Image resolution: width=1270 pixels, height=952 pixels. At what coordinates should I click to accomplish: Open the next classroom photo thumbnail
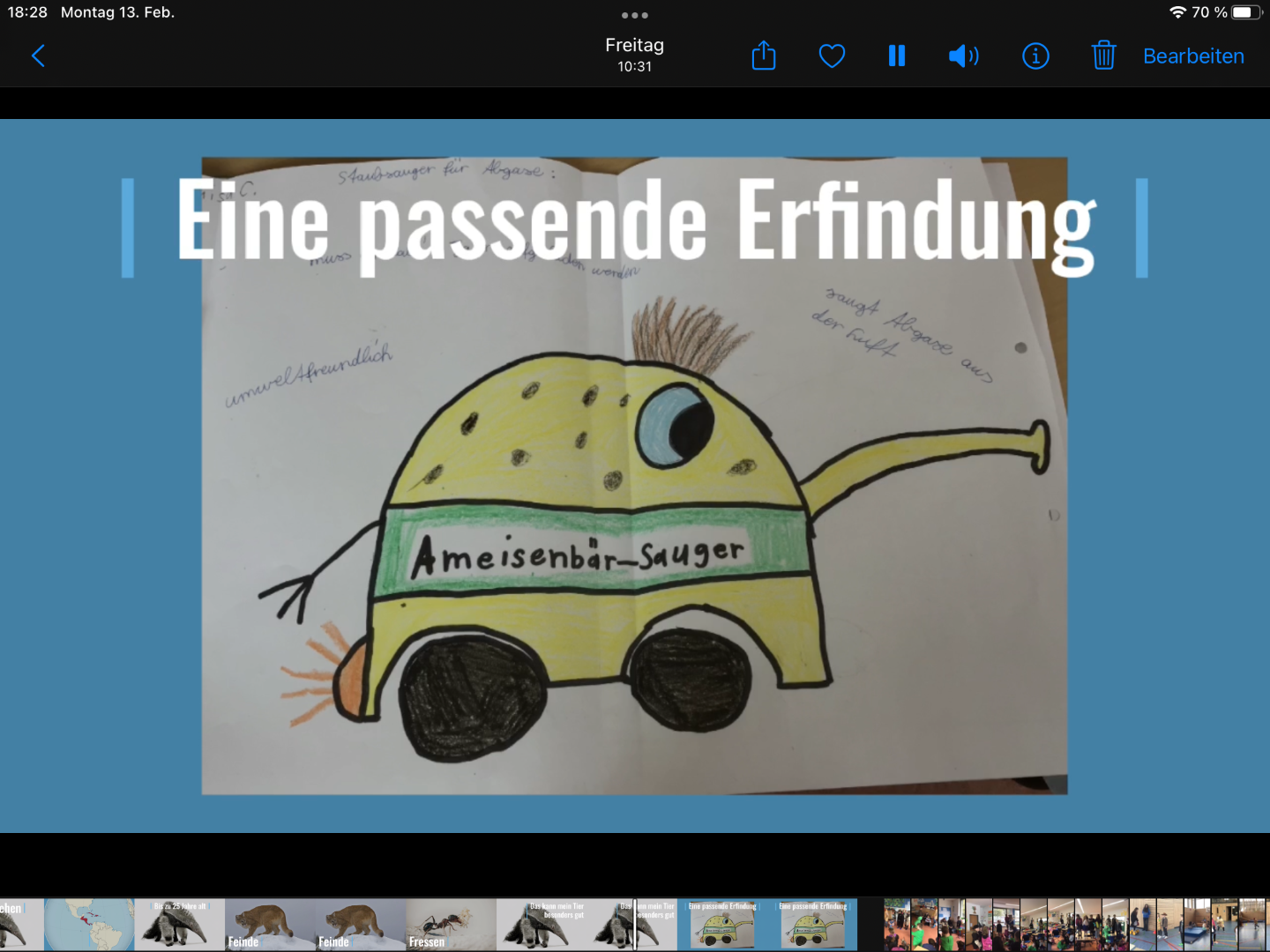pos(897,925)
